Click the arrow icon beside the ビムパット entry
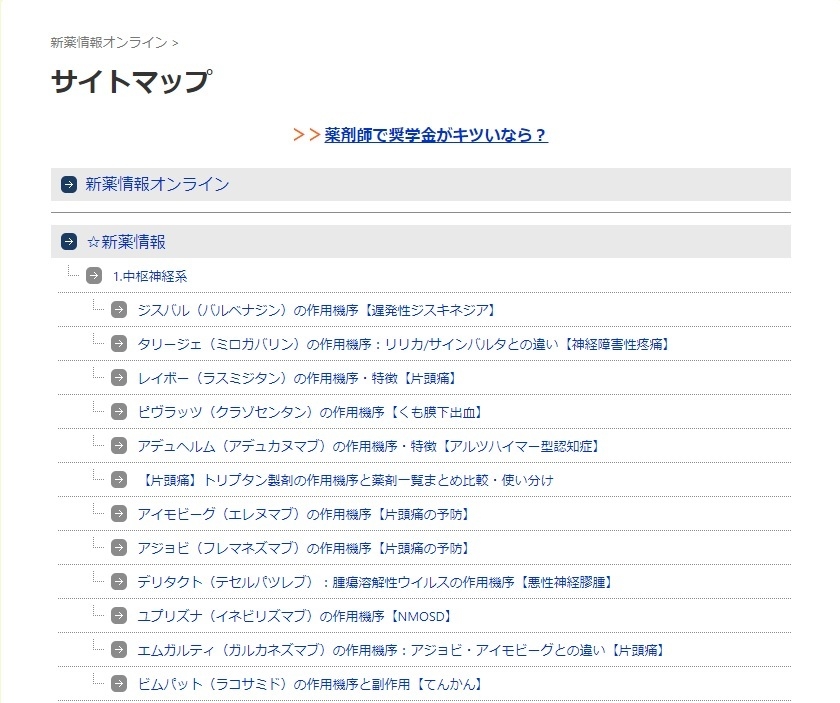The width and height of the screenshot is (840, 703). coord(119,684)
